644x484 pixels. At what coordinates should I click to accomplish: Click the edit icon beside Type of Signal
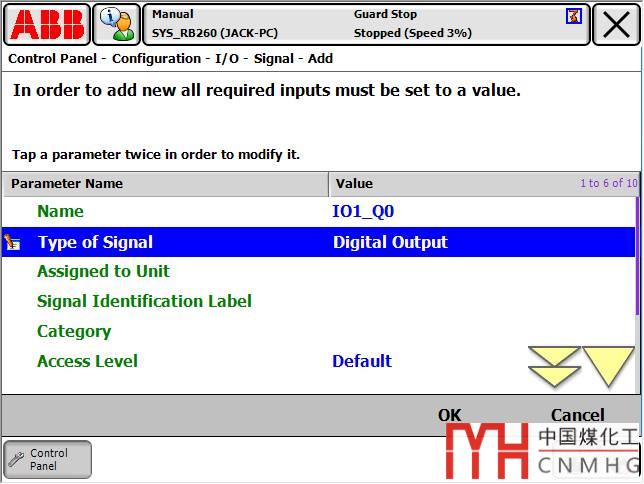12,242
